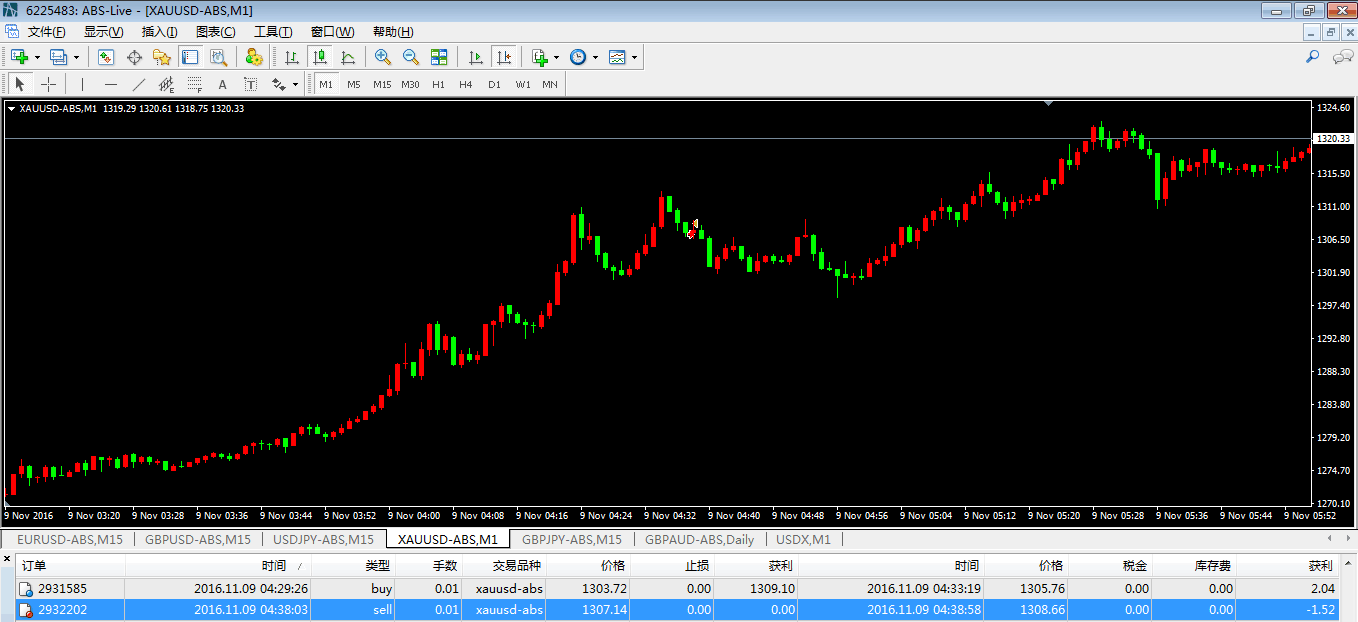1358x622 pixels.
Task: Select the Trendline tool
Action: (139, 84)
